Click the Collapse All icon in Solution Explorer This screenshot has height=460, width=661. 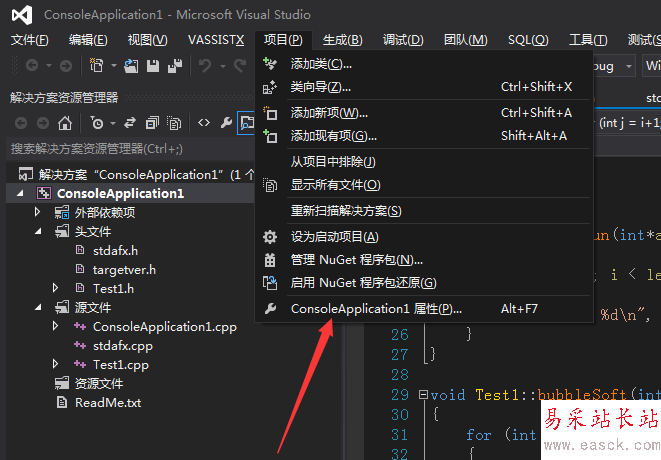pyautogui.click(x=152, y=123)
